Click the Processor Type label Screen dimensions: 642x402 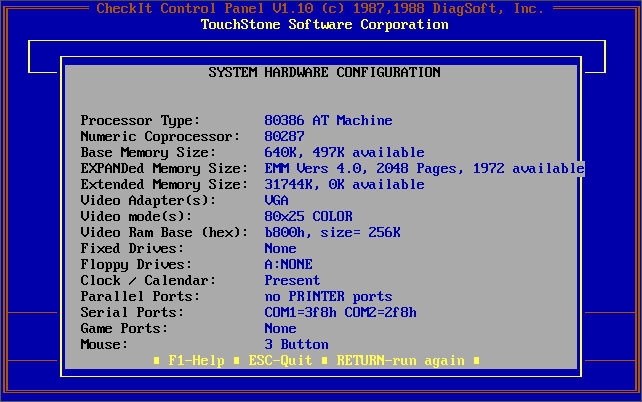(140, 121)
